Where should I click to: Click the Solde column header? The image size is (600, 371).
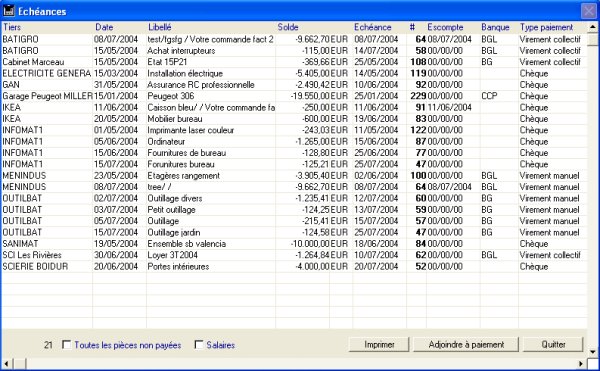[x=288, y=27]
